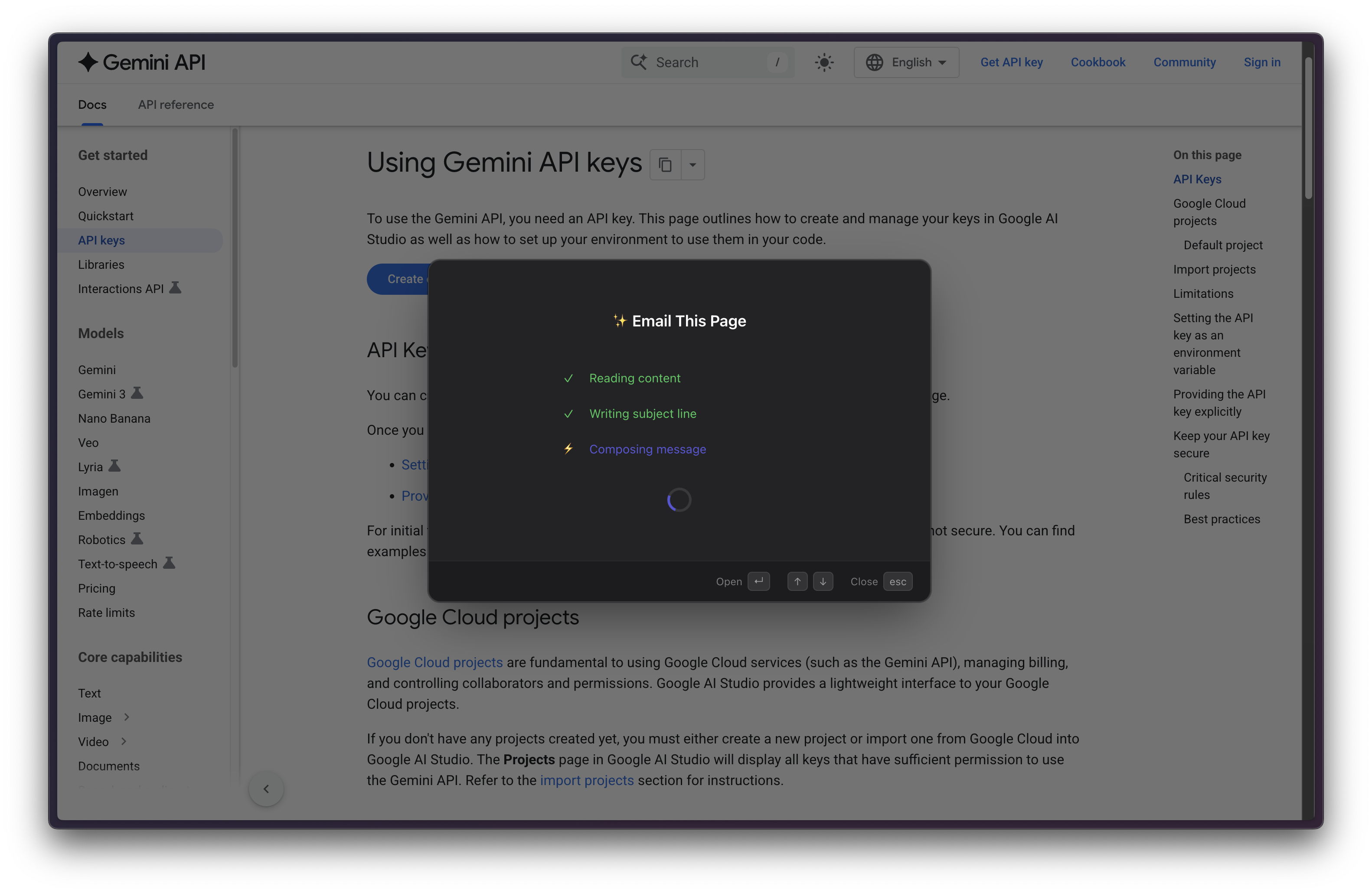Screen dimensions: 1372x893
Task: Click the down arrow key in dialog footer
Action: coord(823,581)
